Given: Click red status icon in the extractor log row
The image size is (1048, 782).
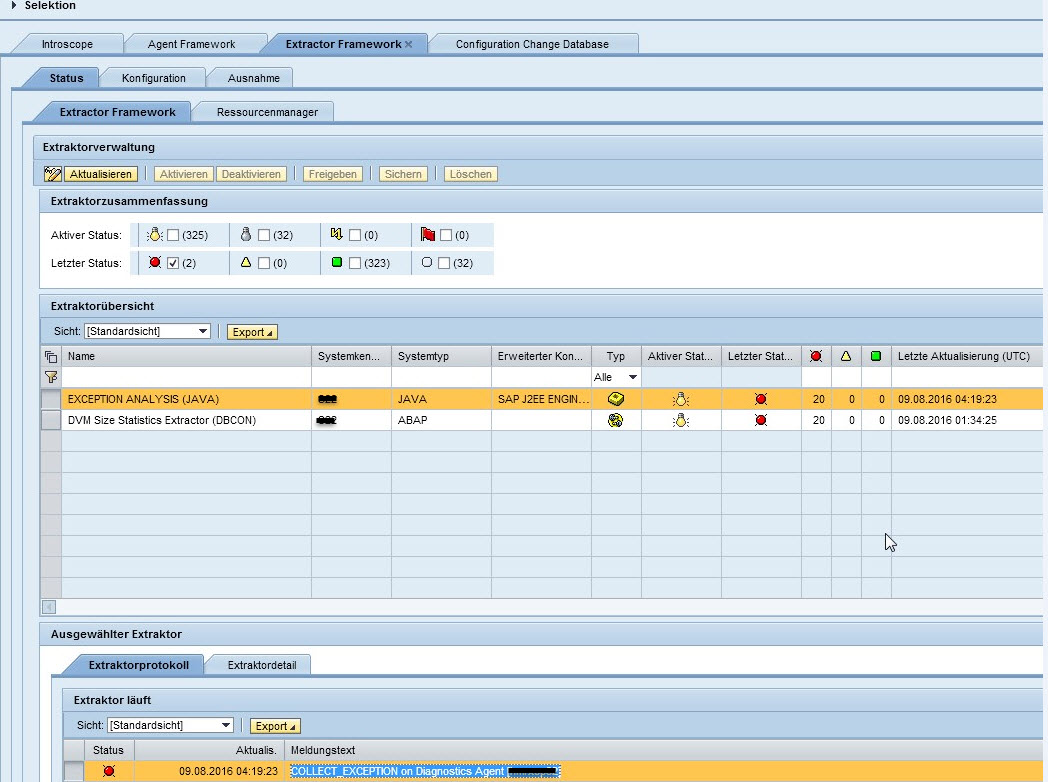Looking at the screenshot, I should coord(109,771).
